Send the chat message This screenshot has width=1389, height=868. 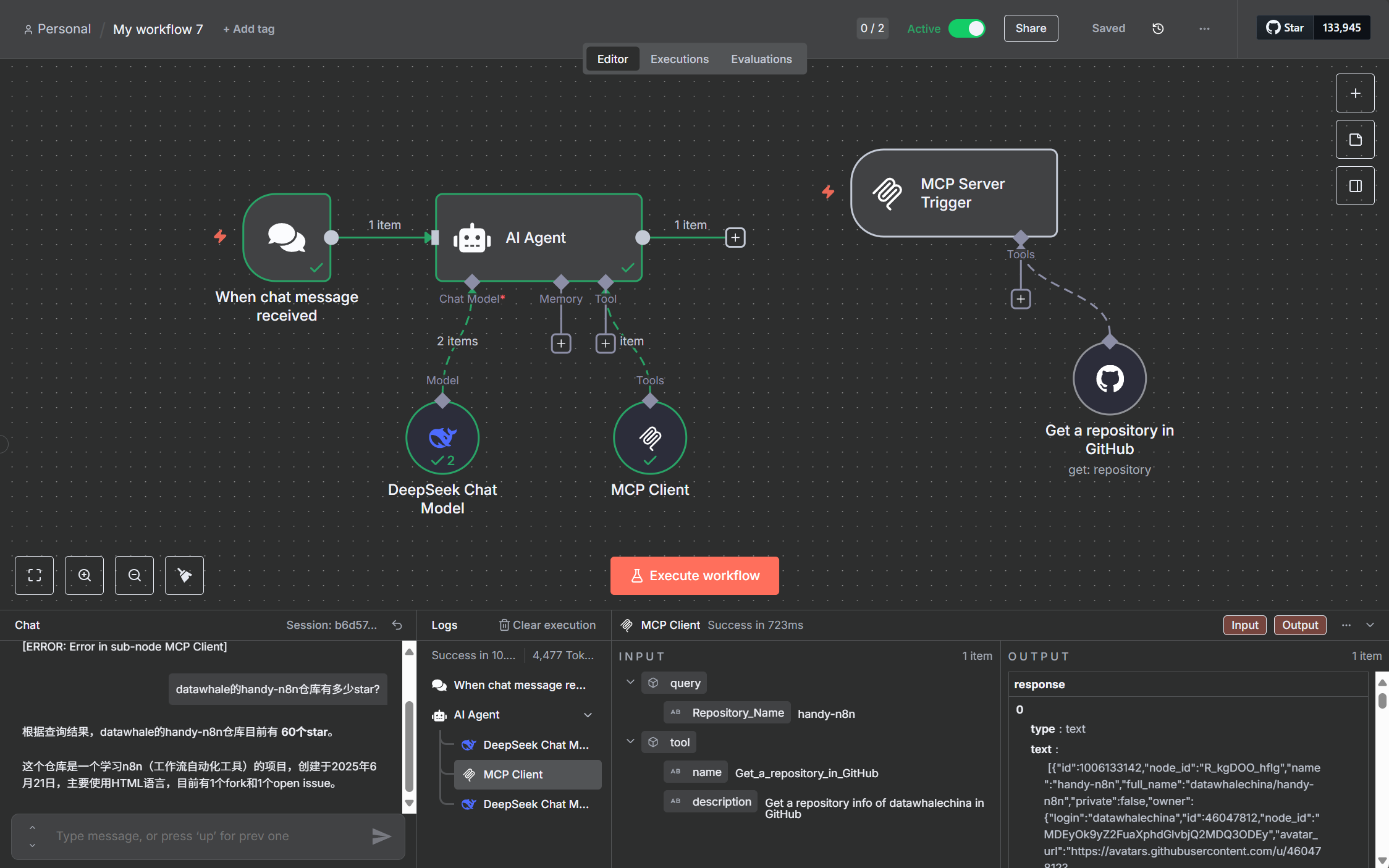point(381,836)
